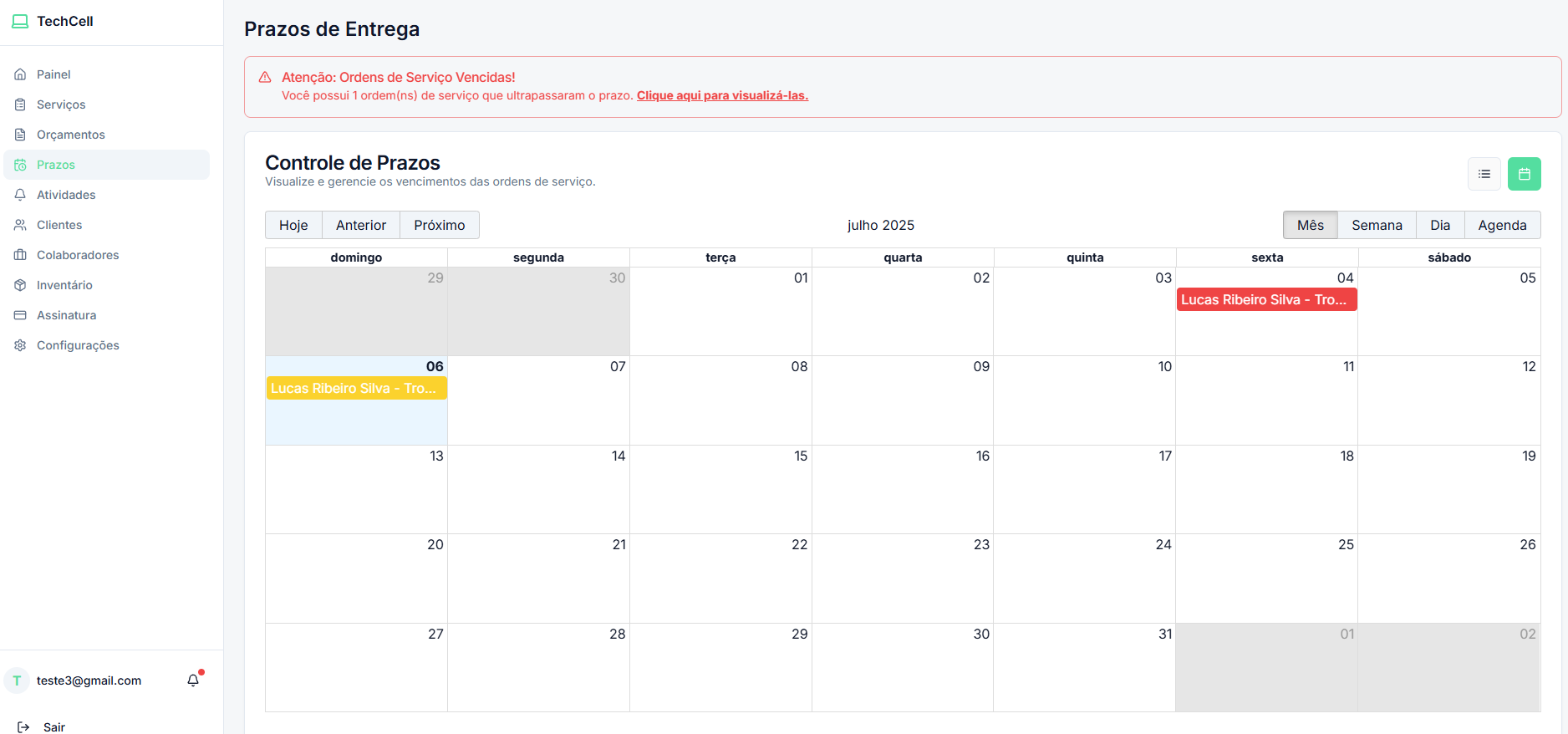Viewport: 1568px width, 734px height.
Task: Switch to green calendar view toggle
Action: [1525, 174]
